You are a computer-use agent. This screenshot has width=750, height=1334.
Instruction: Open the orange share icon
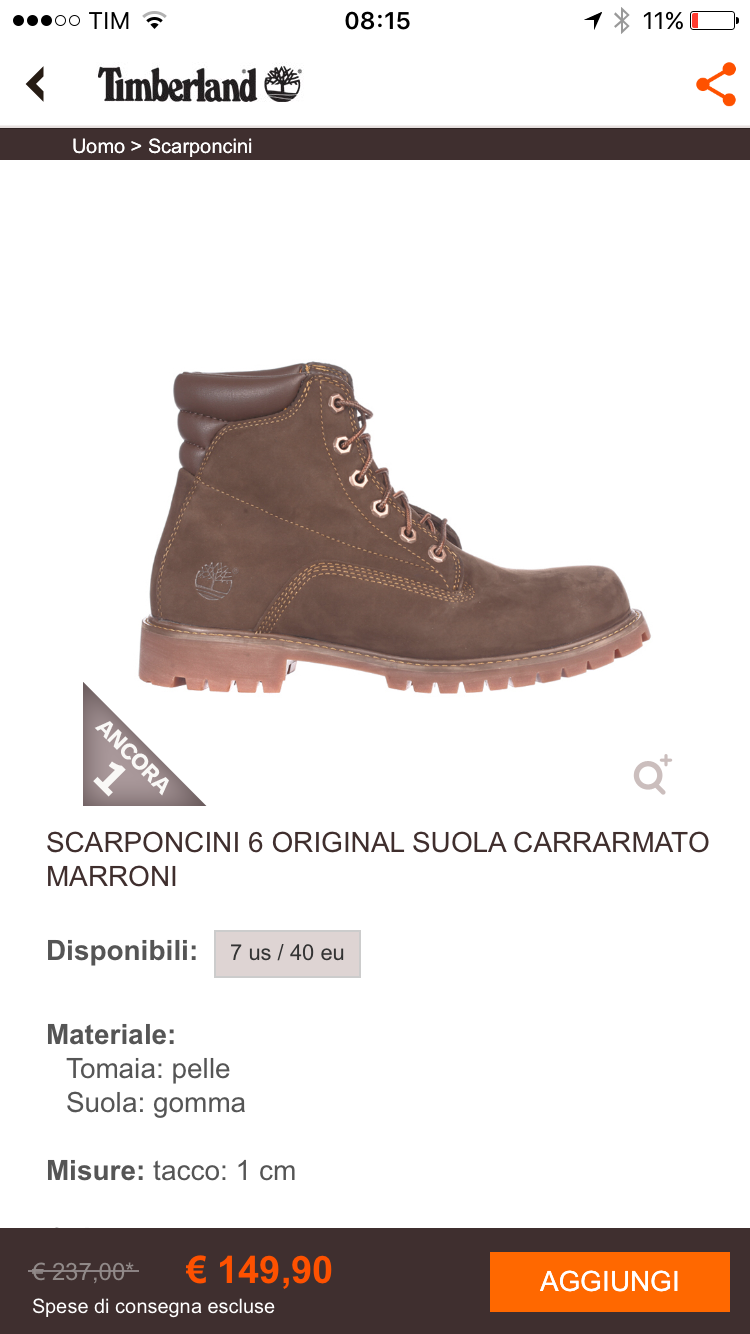716,85
